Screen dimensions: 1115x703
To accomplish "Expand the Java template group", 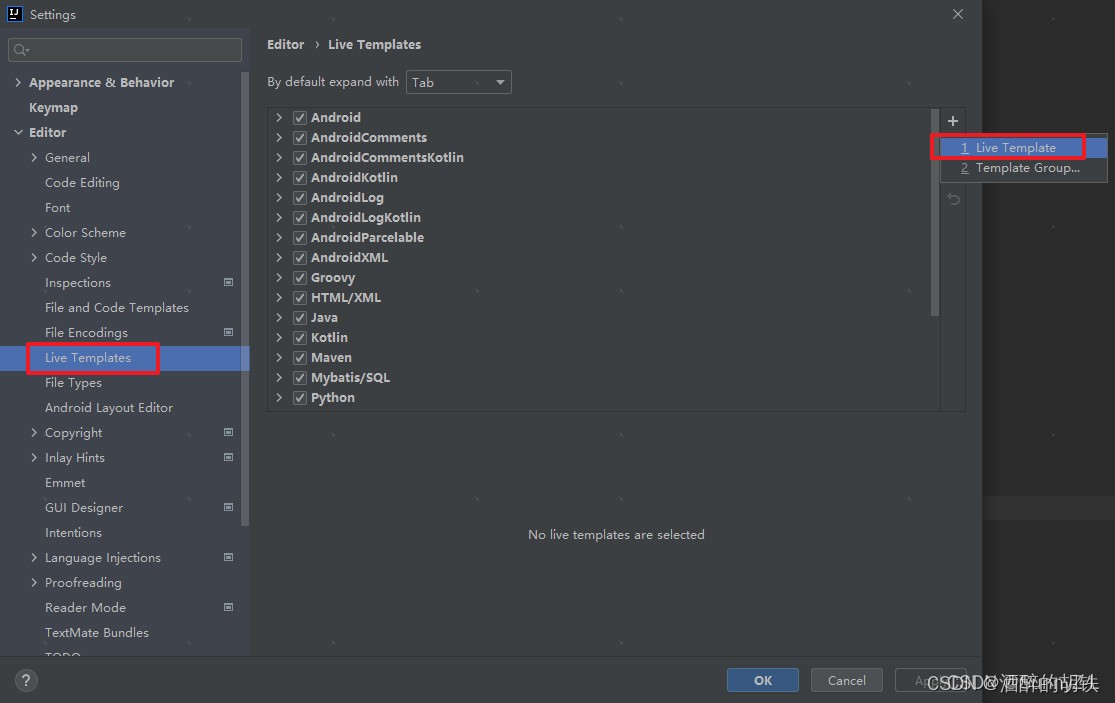I will coord(279,318).
